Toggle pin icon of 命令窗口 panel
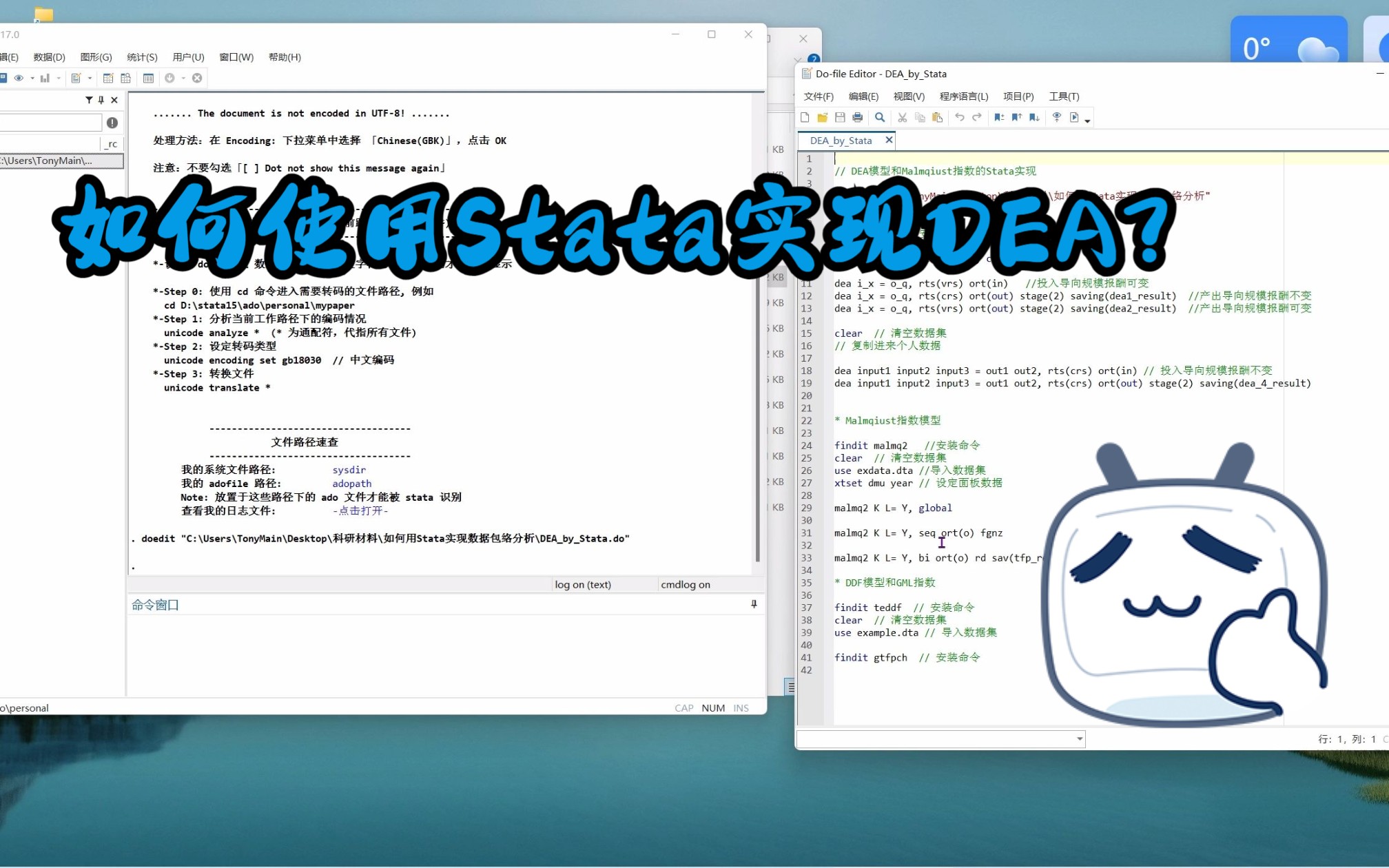 click(754, 604)
